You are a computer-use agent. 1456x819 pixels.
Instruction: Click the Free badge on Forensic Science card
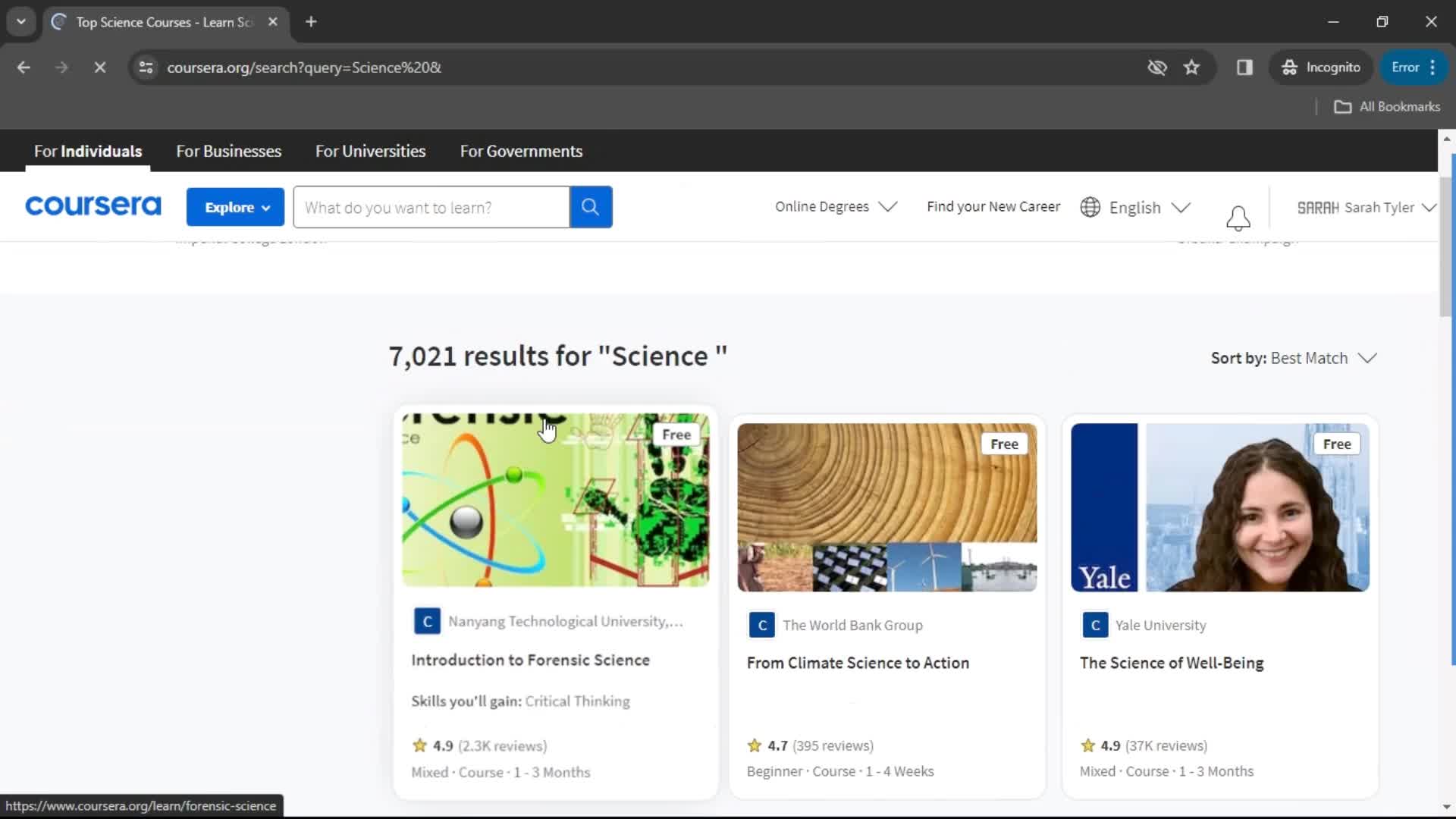pos(676,435)
